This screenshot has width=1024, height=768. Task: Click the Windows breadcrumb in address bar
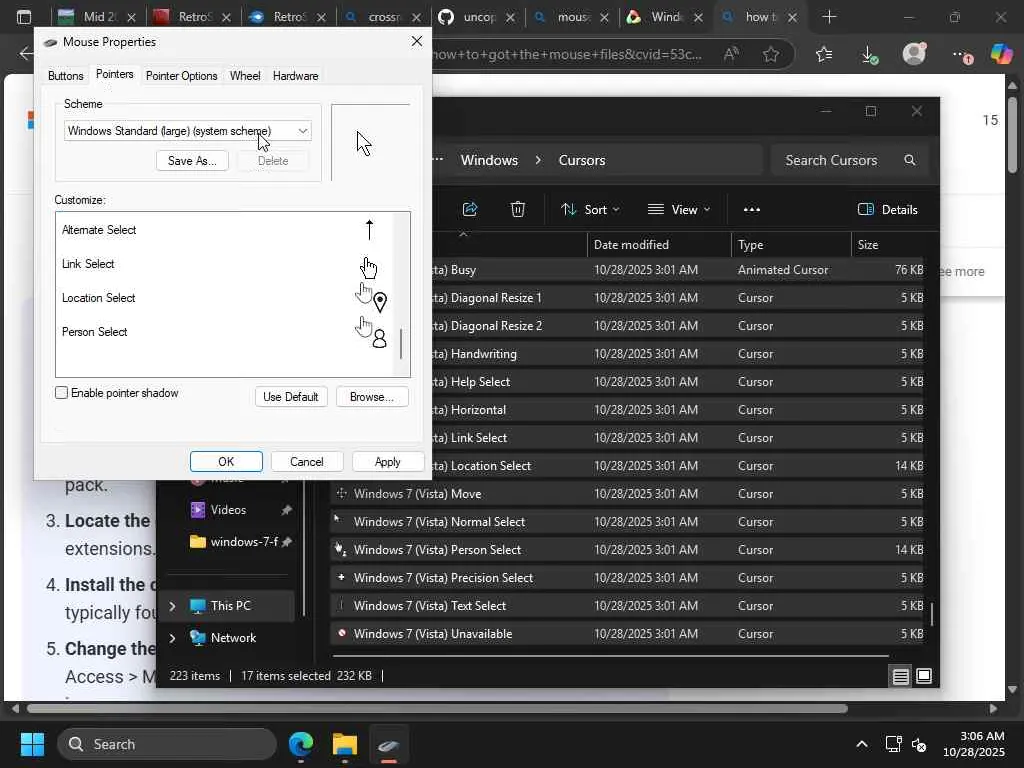(489, 160)
